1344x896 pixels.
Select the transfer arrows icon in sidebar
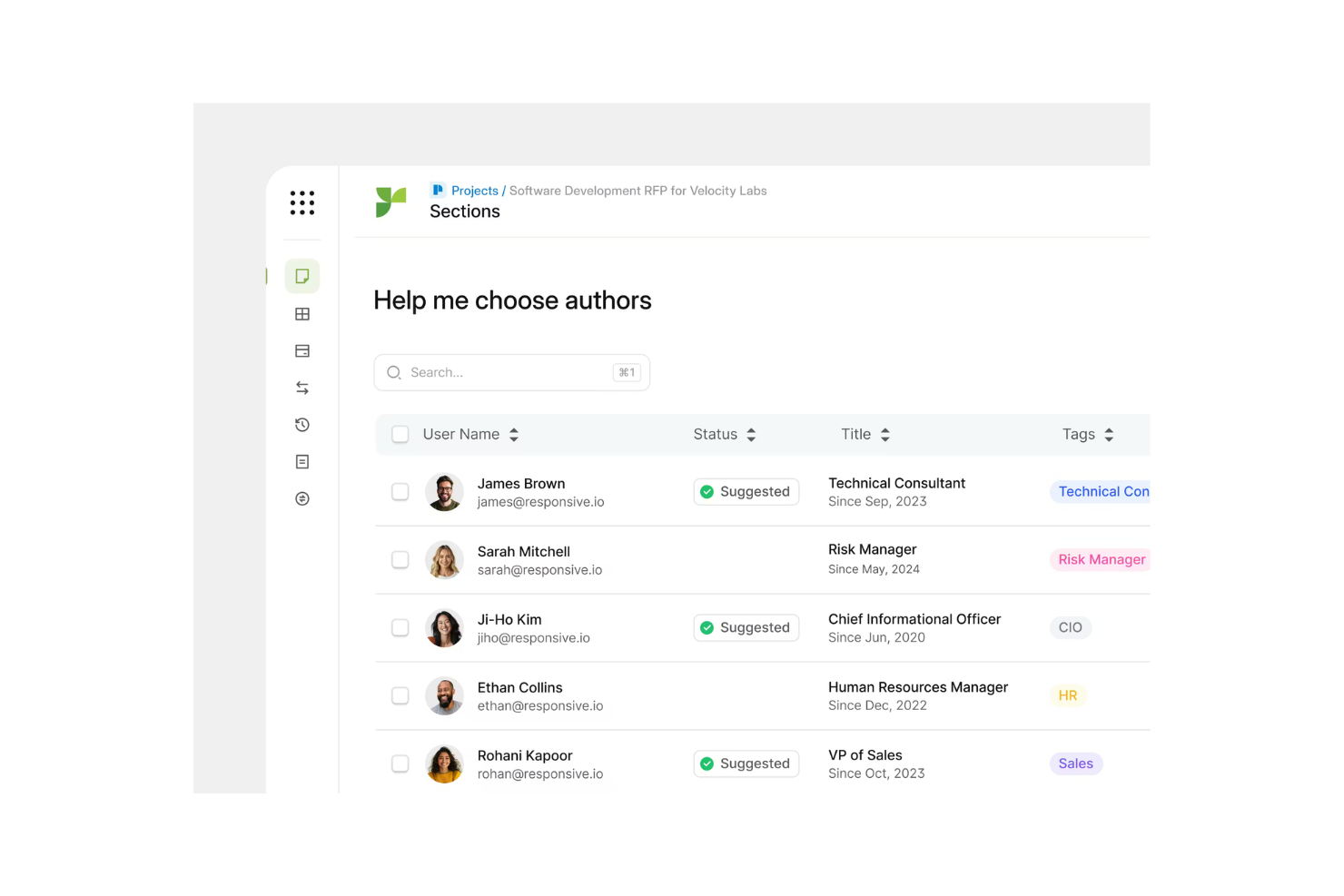tap(301, 388)
